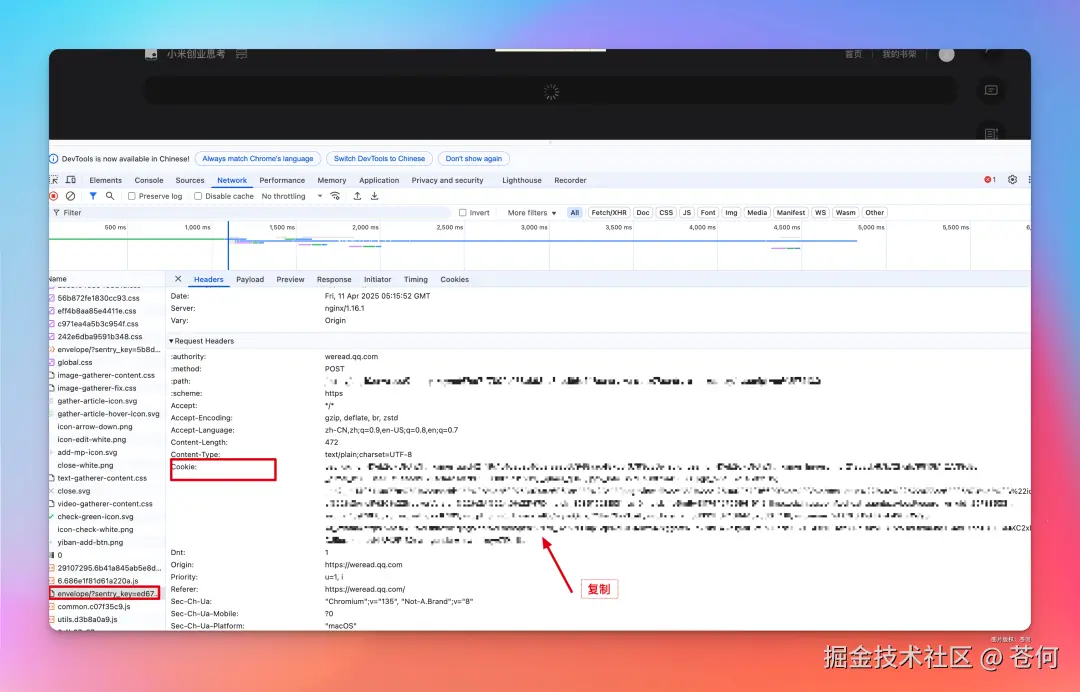Check the Invert filter checkbox

coord(463,213)
